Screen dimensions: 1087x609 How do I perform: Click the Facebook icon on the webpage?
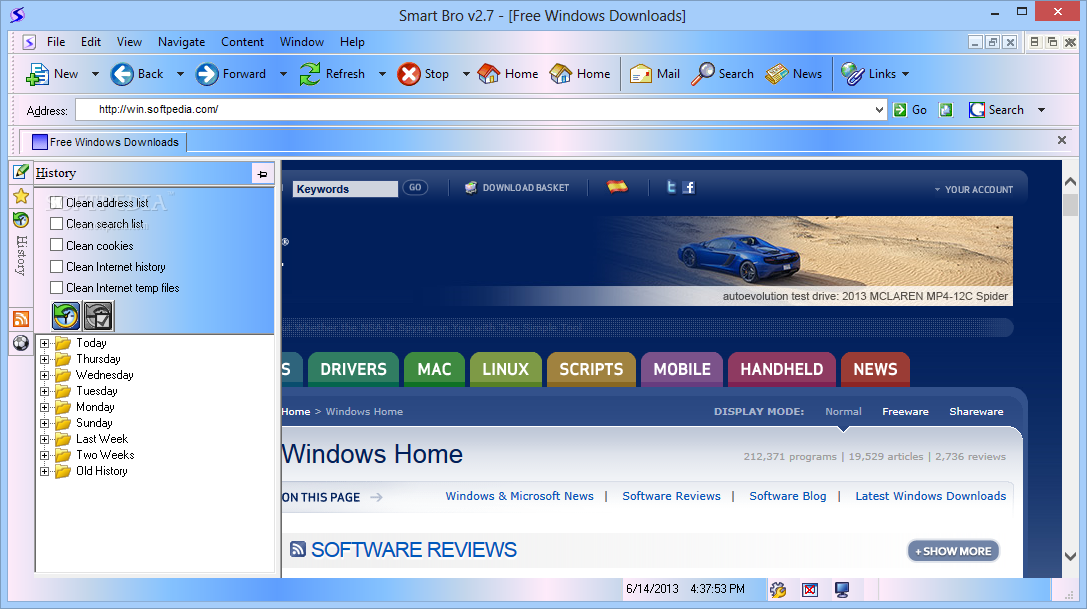tap(688, 187)
